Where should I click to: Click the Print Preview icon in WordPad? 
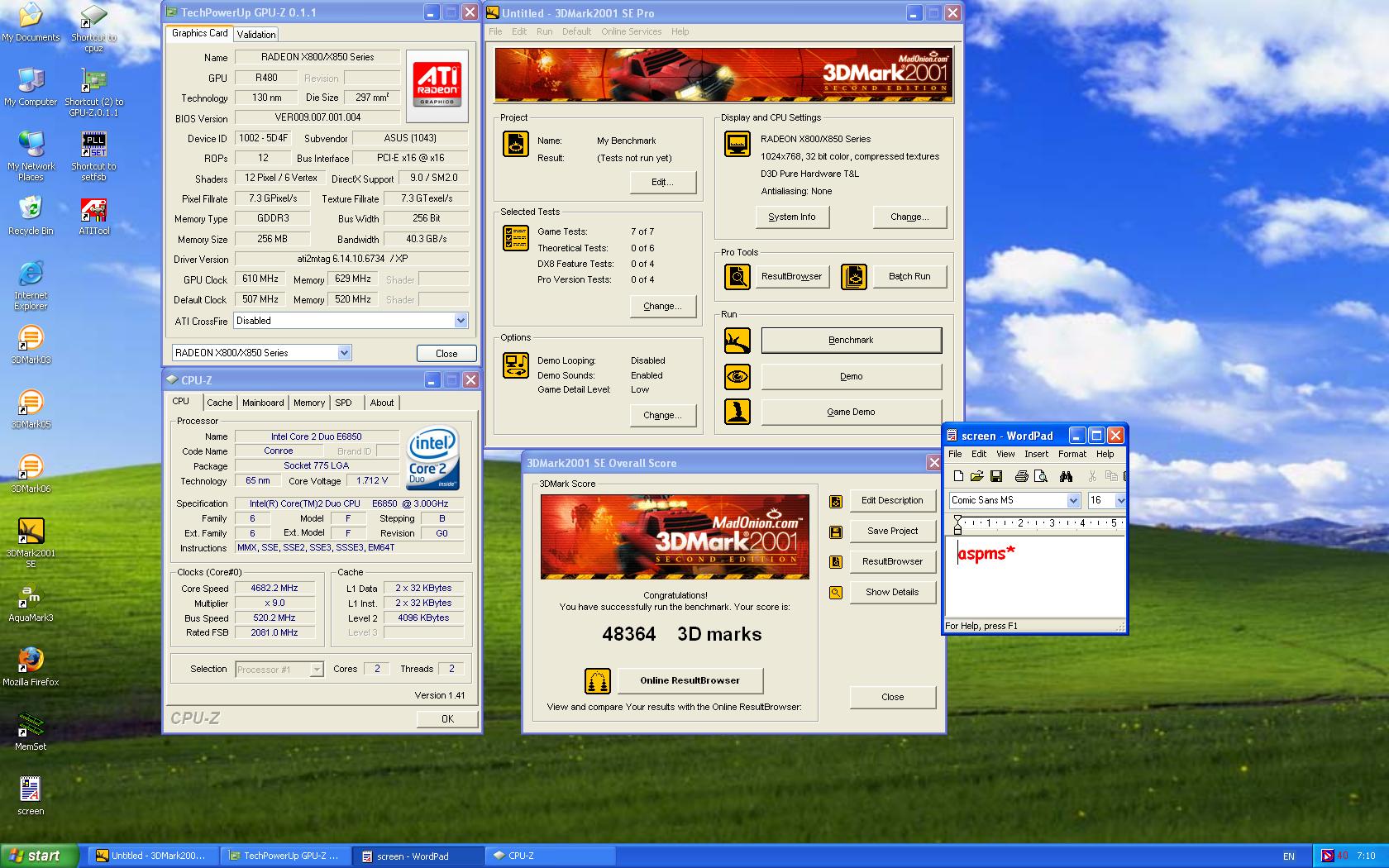coord(1040,476)
